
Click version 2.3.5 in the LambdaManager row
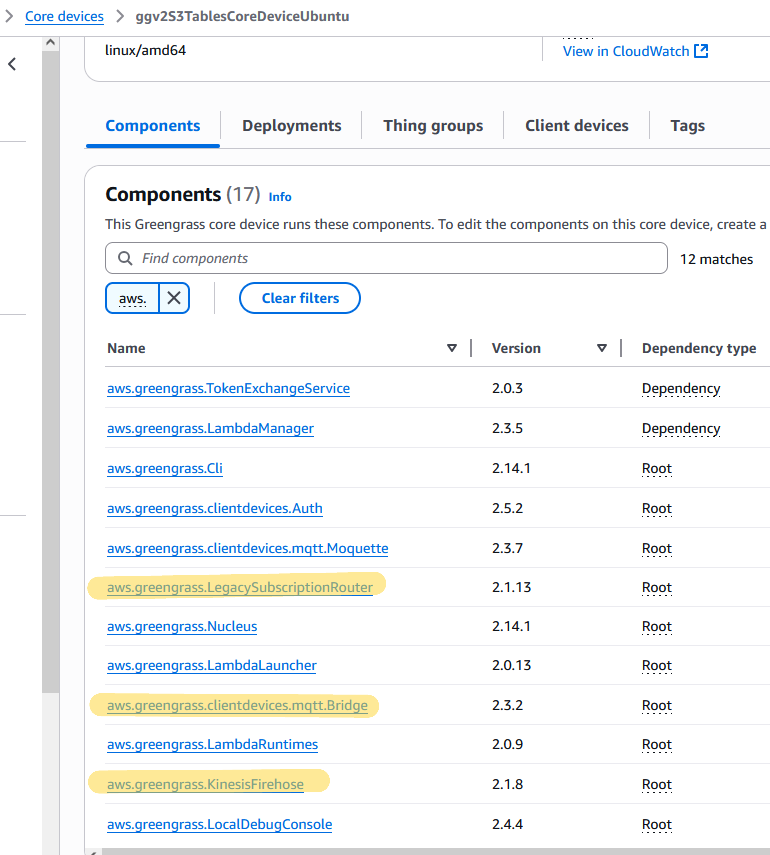(507, 428)
